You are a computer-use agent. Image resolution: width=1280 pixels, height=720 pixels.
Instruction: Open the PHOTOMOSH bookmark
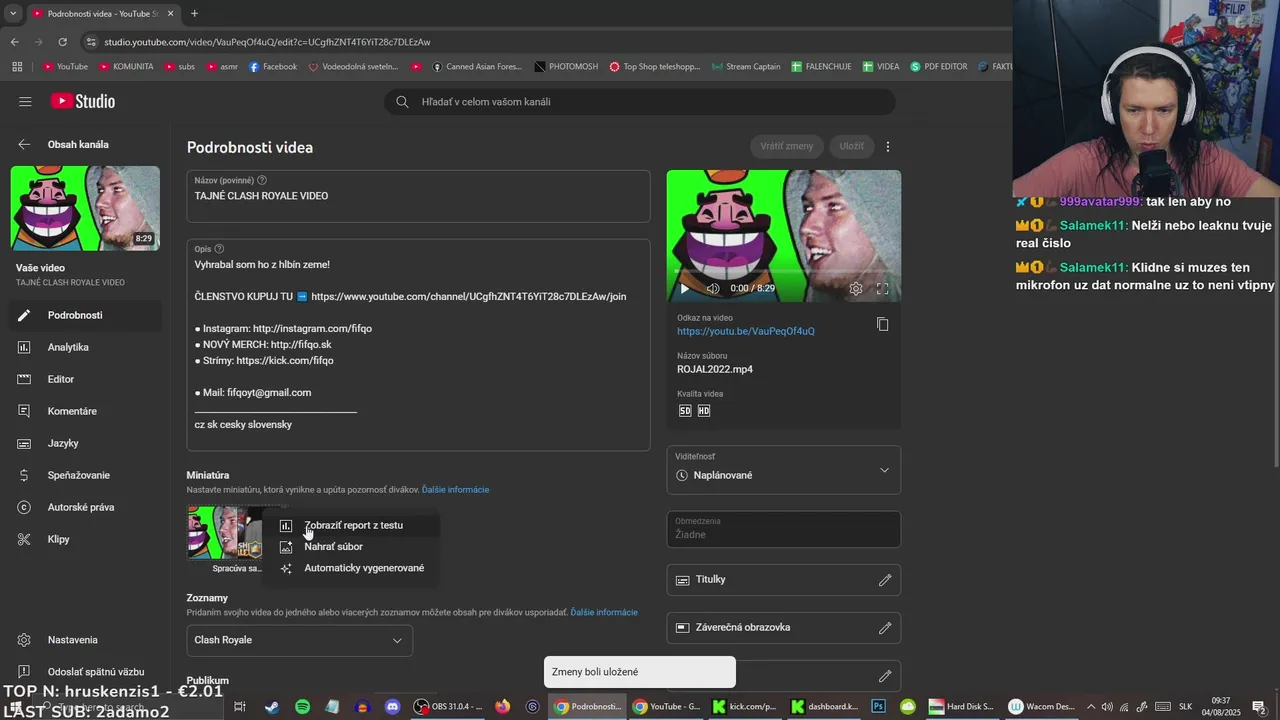(566, 67)
